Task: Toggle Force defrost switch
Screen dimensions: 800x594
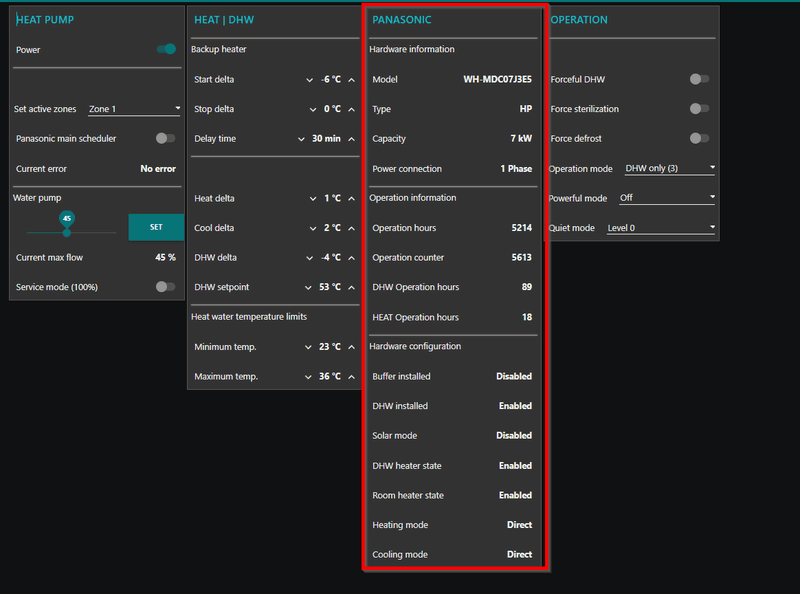Action: tap(699, 138)
